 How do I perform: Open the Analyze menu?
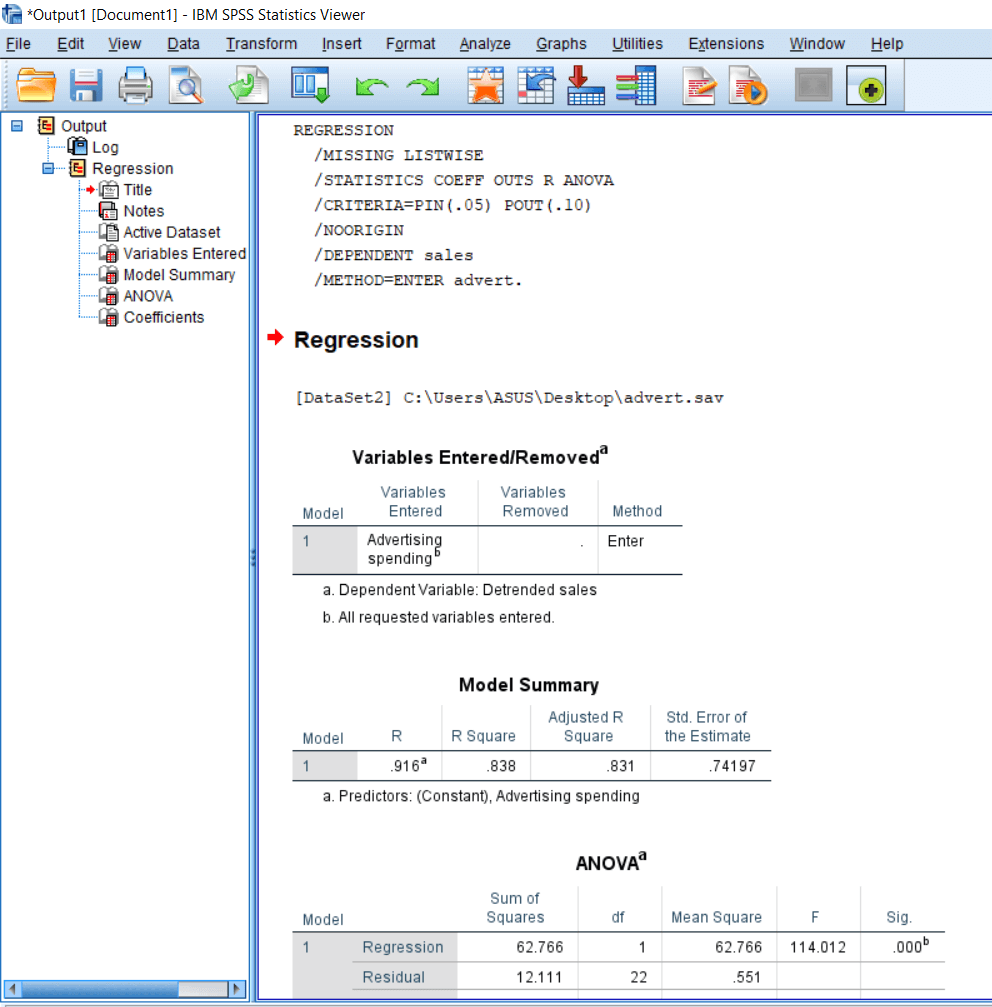(485, 43)
